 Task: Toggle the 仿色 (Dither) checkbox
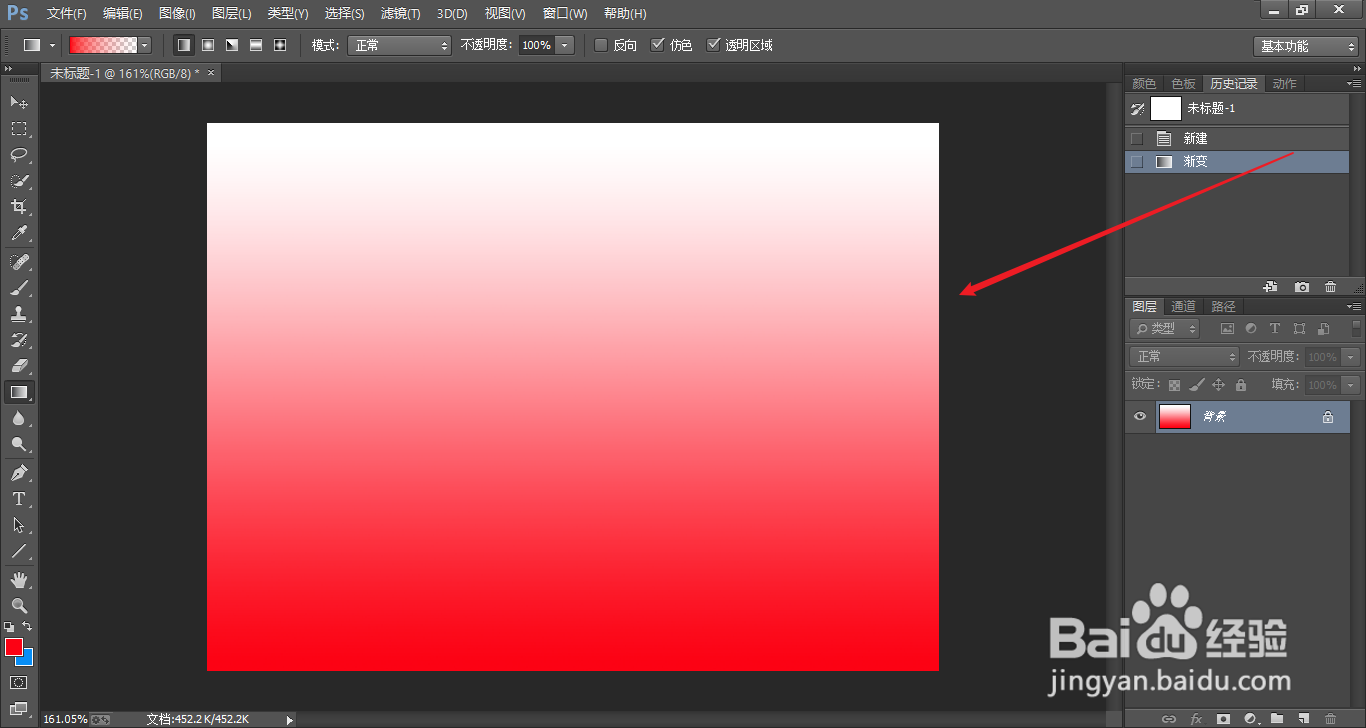657,45
